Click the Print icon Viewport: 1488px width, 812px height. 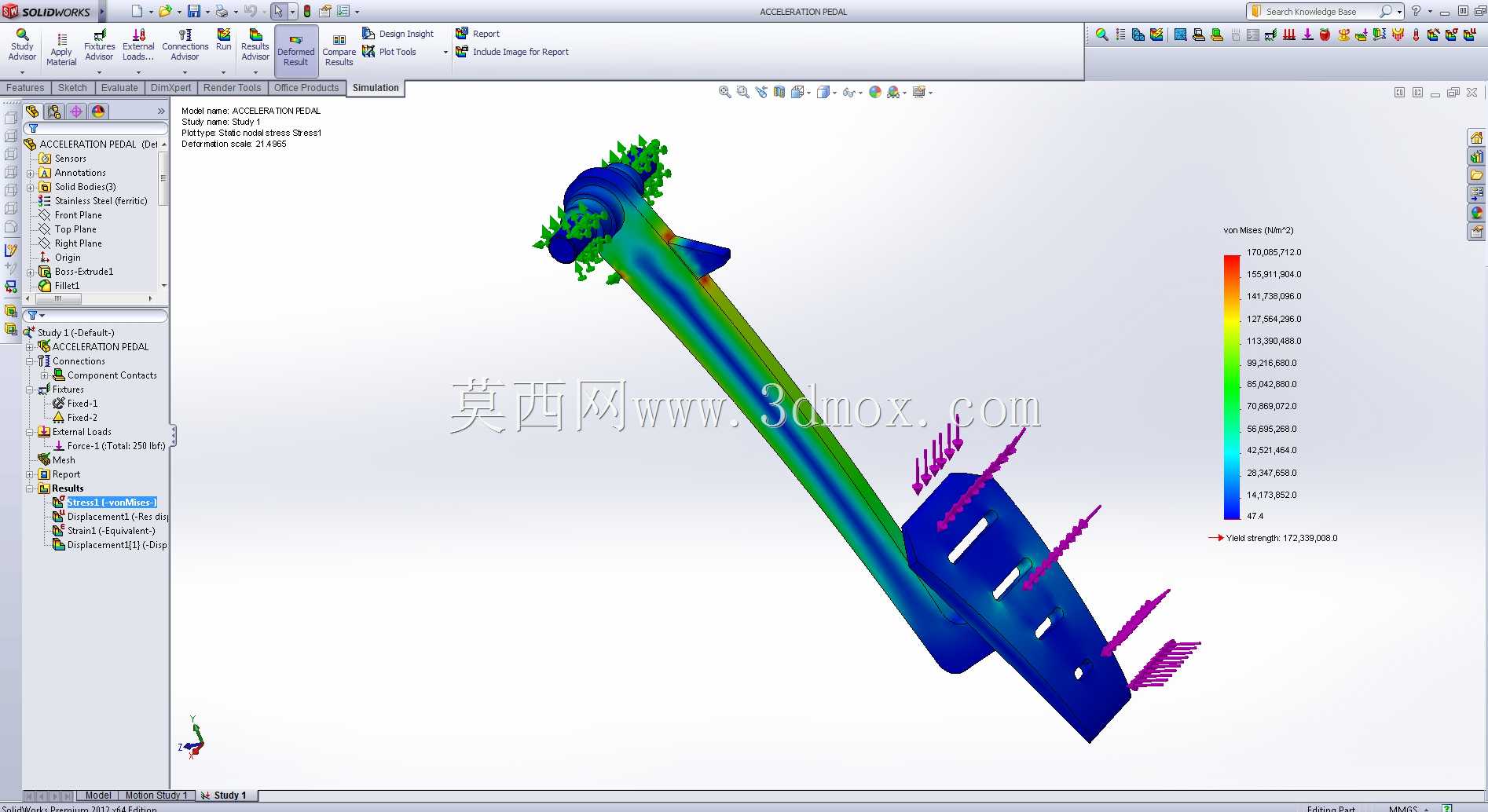222,11
